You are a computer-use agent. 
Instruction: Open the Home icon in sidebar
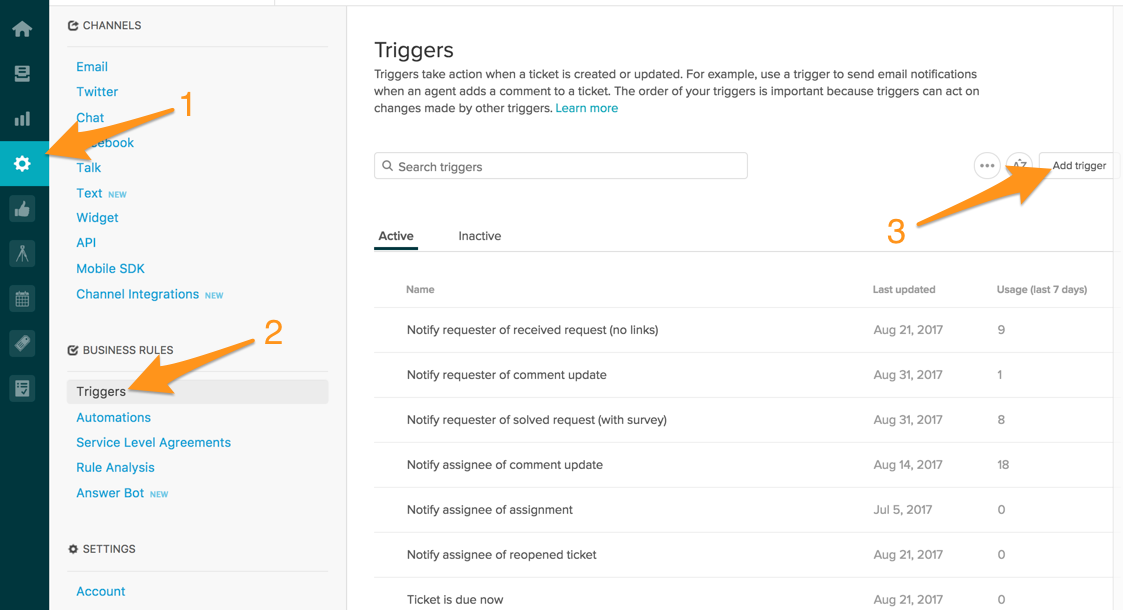tap(22, 29)
